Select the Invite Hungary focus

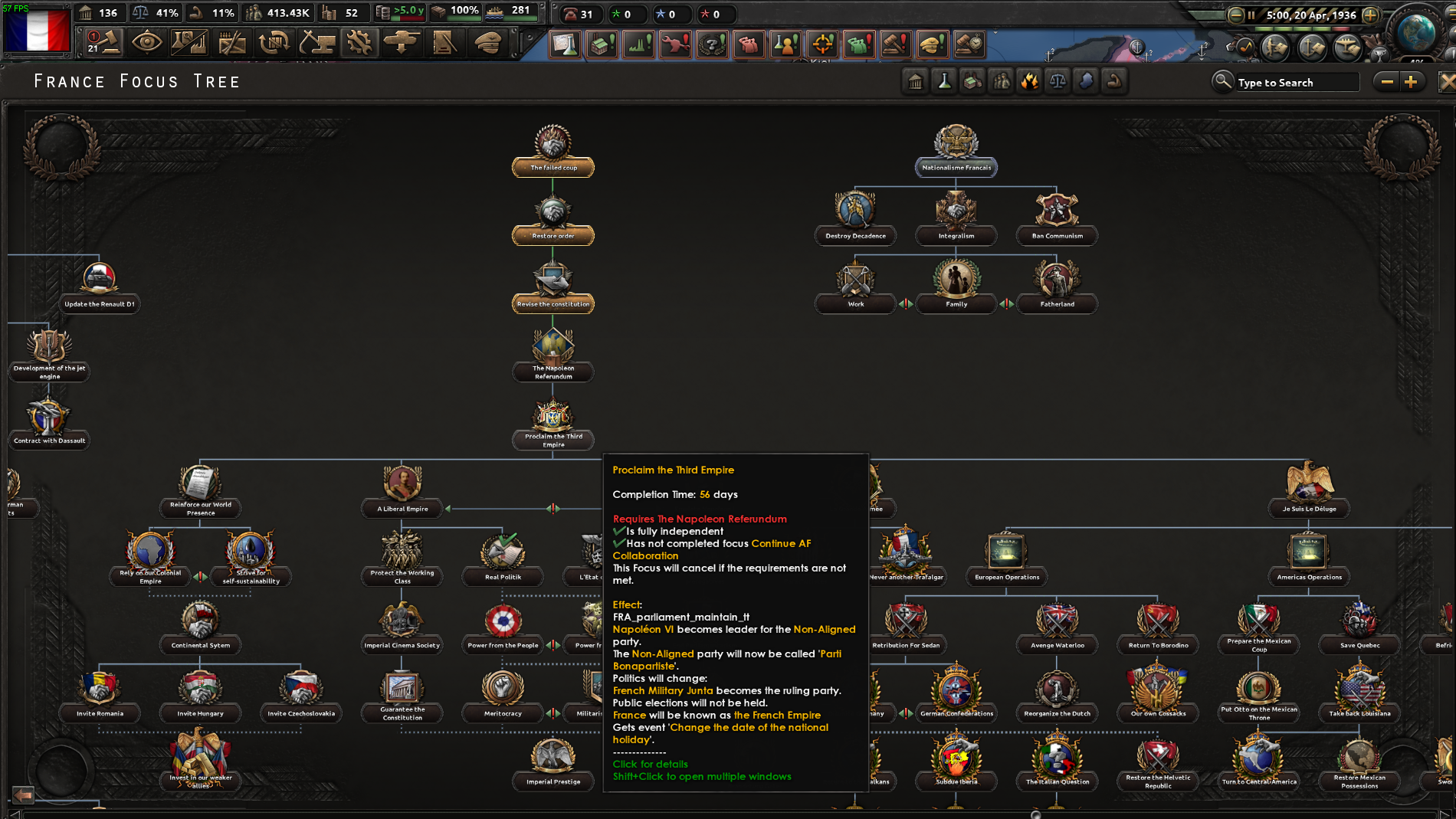click(200, 697)
